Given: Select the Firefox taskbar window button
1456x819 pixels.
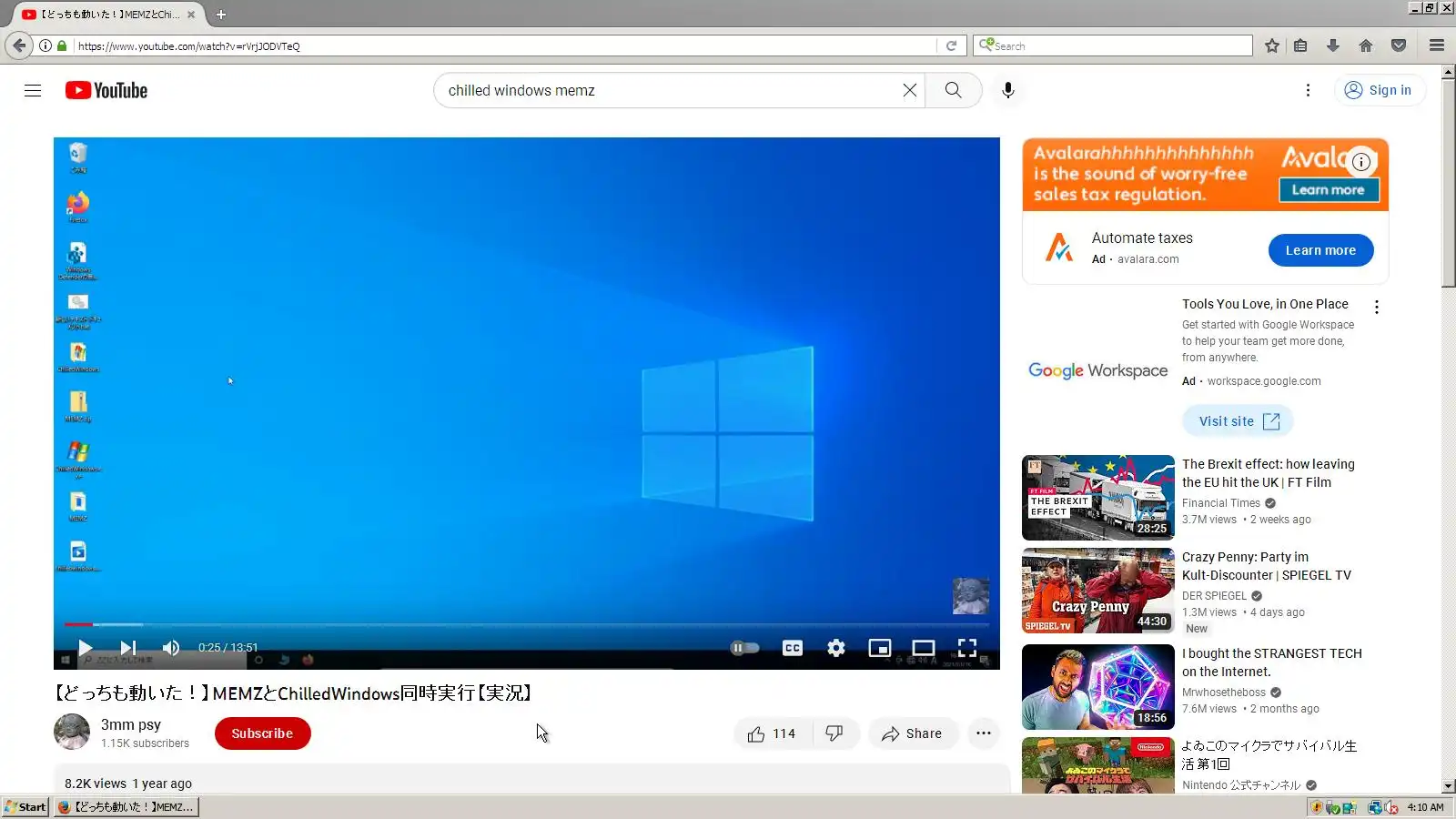Looking at the screenshot, I should 126,806.
